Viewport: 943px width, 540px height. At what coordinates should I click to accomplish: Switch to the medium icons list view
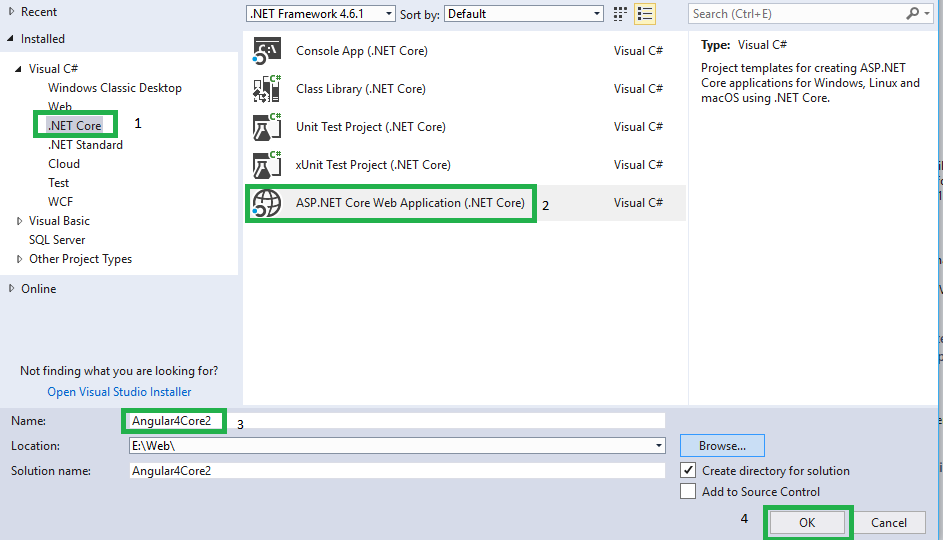coord(645,14)
